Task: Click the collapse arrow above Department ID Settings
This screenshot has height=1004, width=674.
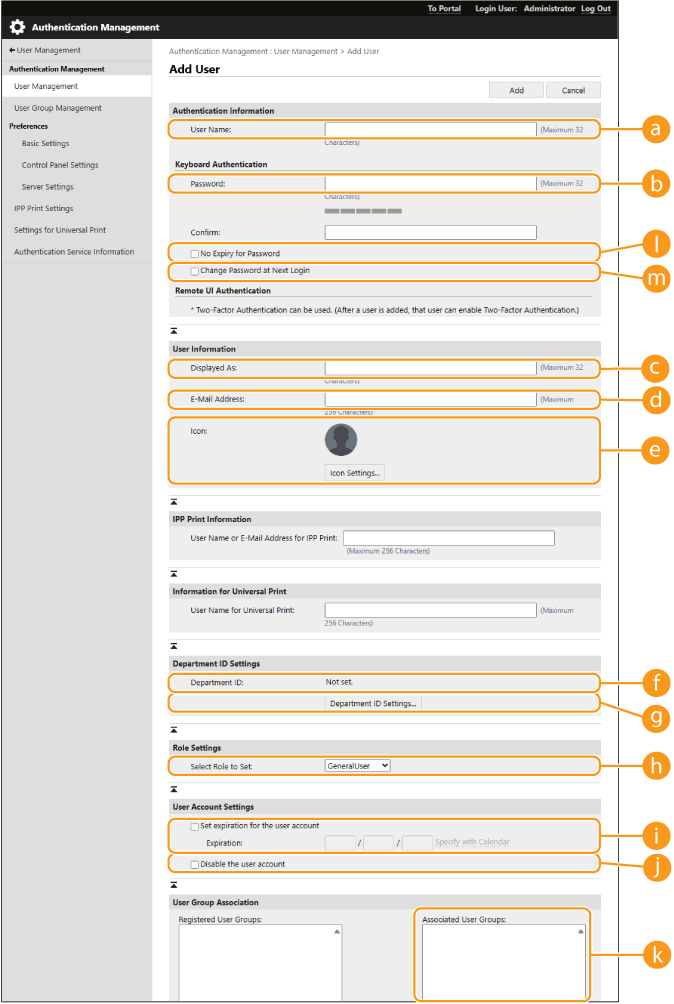Action: coord(174,645)
